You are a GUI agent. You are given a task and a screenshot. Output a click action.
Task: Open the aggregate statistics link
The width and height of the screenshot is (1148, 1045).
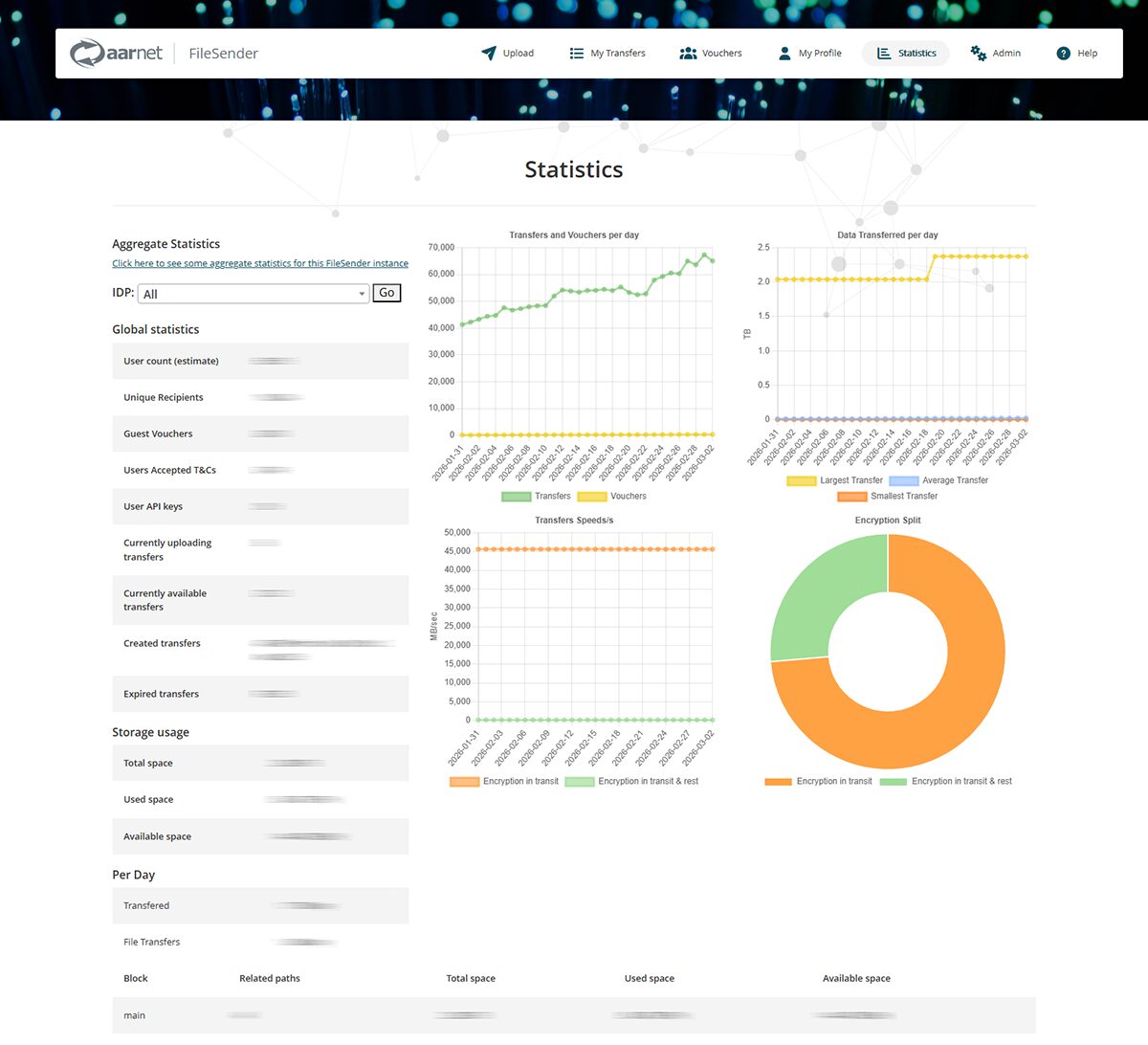pos(260,263)
